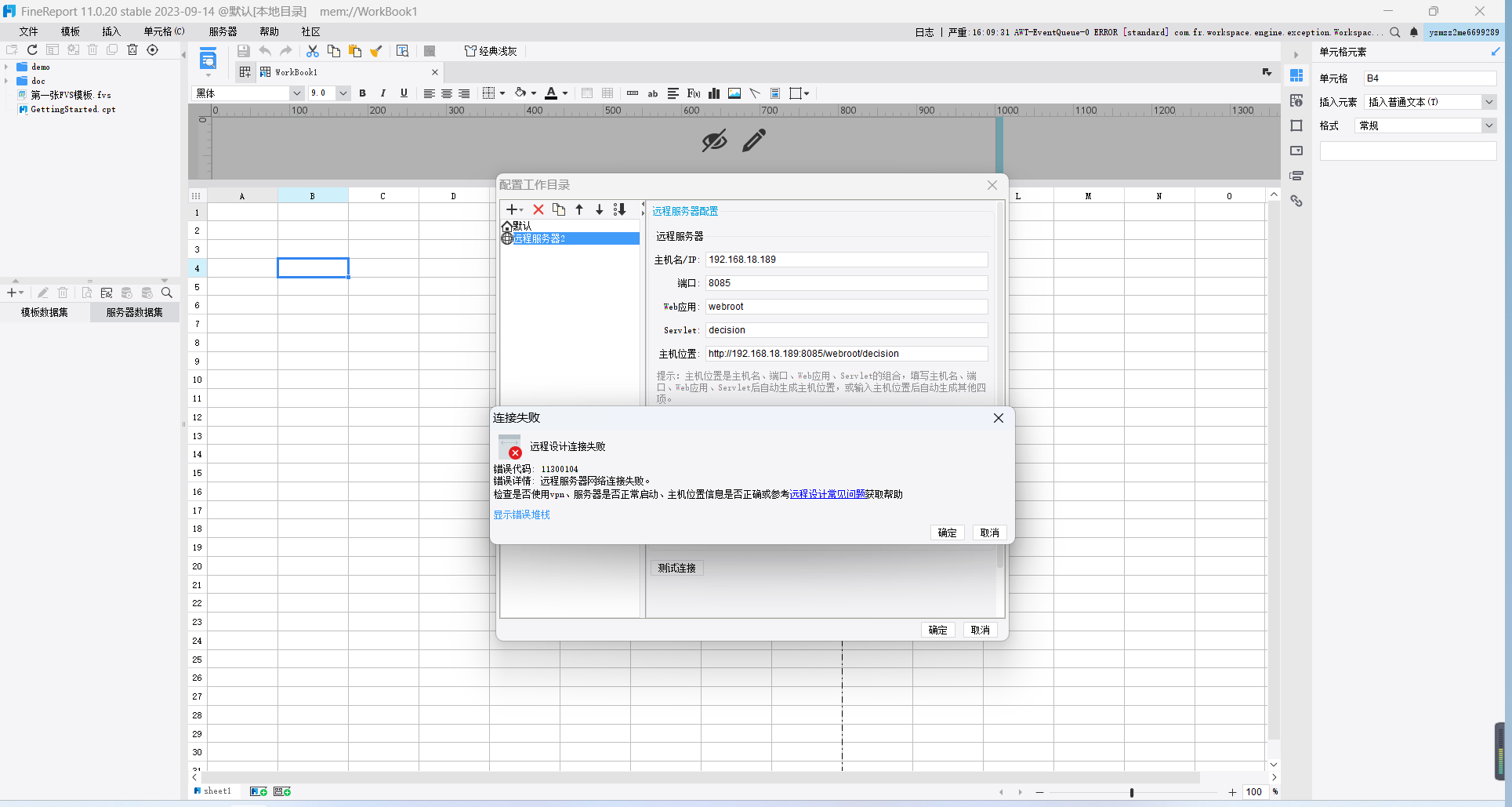Click 取消 in the 连接失败 dialog
The height and width of the screenshot is (807, 1512).
(990, 533)
